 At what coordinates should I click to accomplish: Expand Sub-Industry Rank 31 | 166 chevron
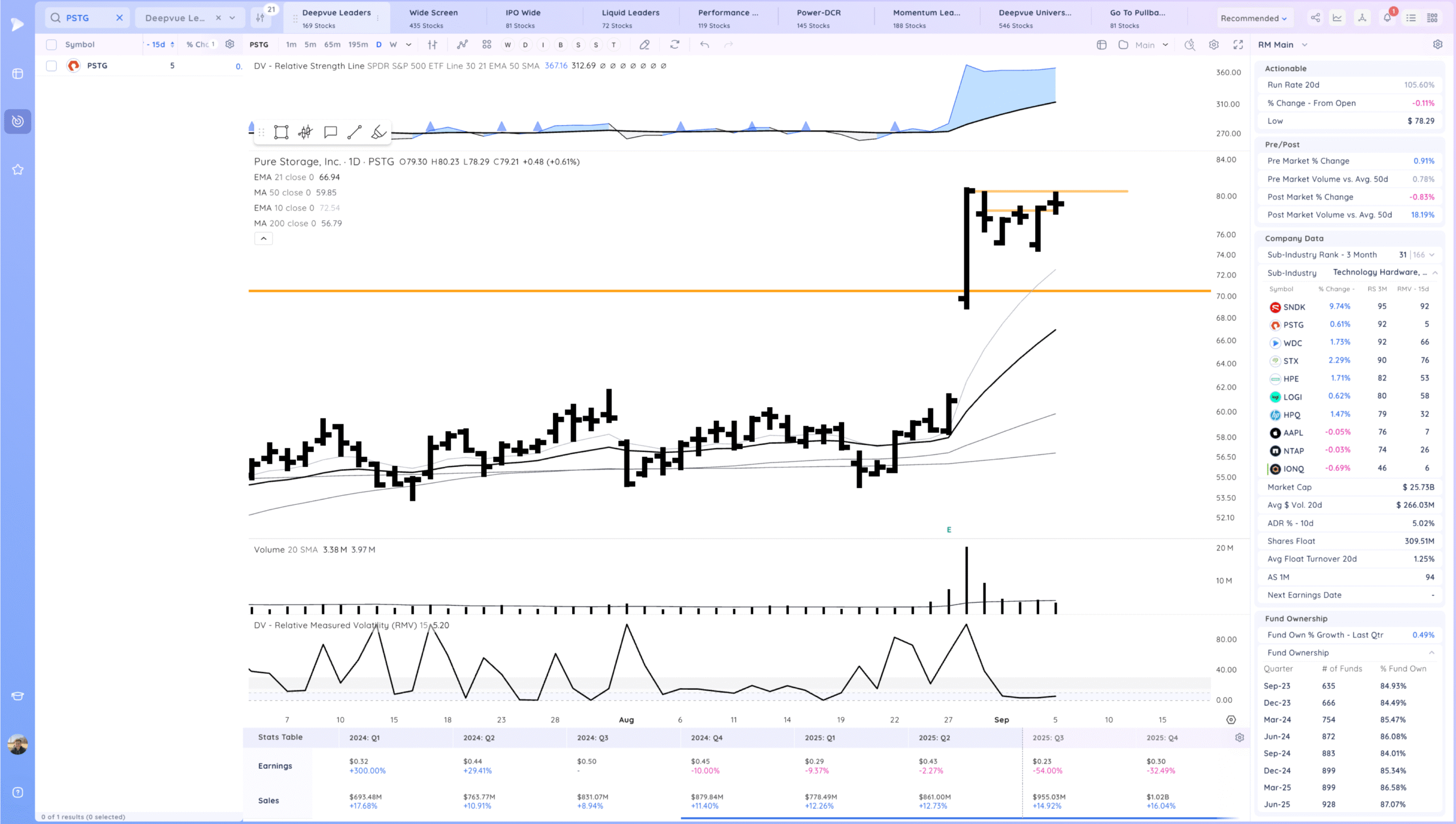(1432, 254)
